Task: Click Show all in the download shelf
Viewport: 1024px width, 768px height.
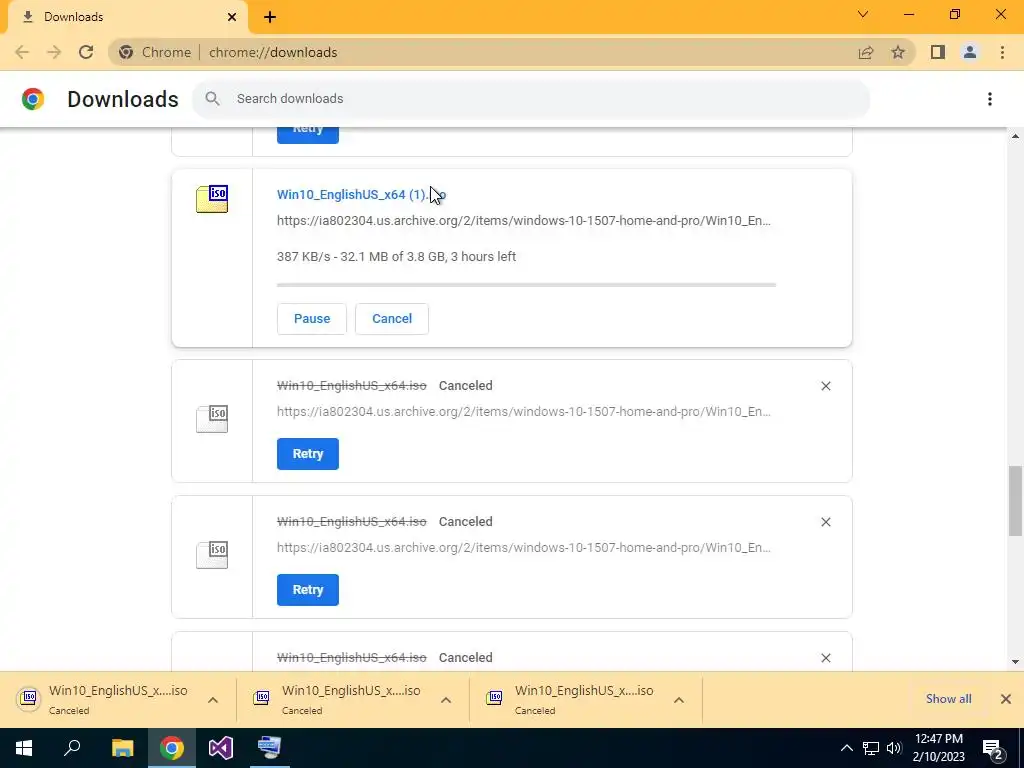Action: [948, 699]
